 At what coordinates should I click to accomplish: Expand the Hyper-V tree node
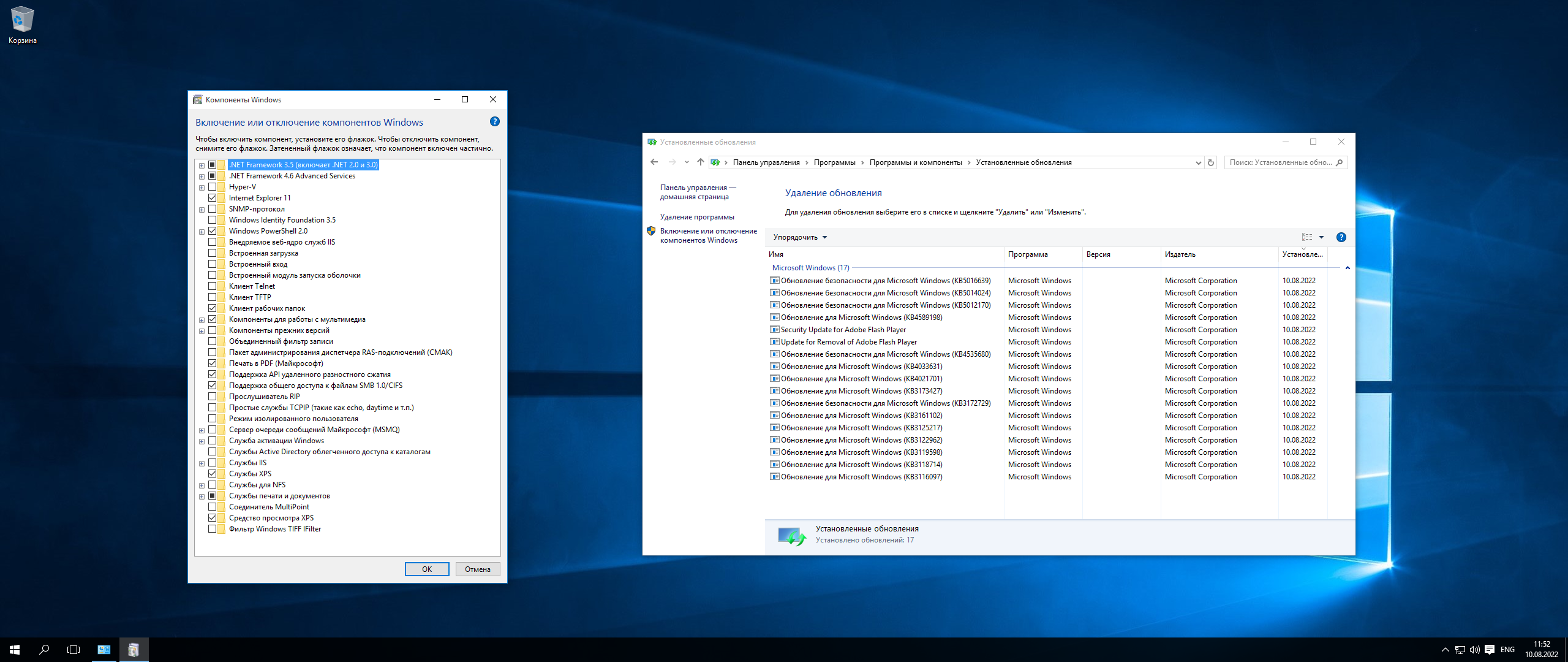pyautogui.click(x=202, y=188)
